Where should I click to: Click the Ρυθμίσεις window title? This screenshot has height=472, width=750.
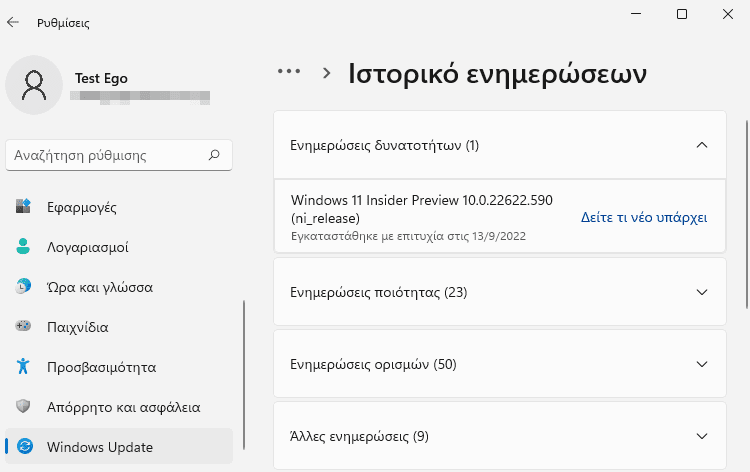click(63, 23)
